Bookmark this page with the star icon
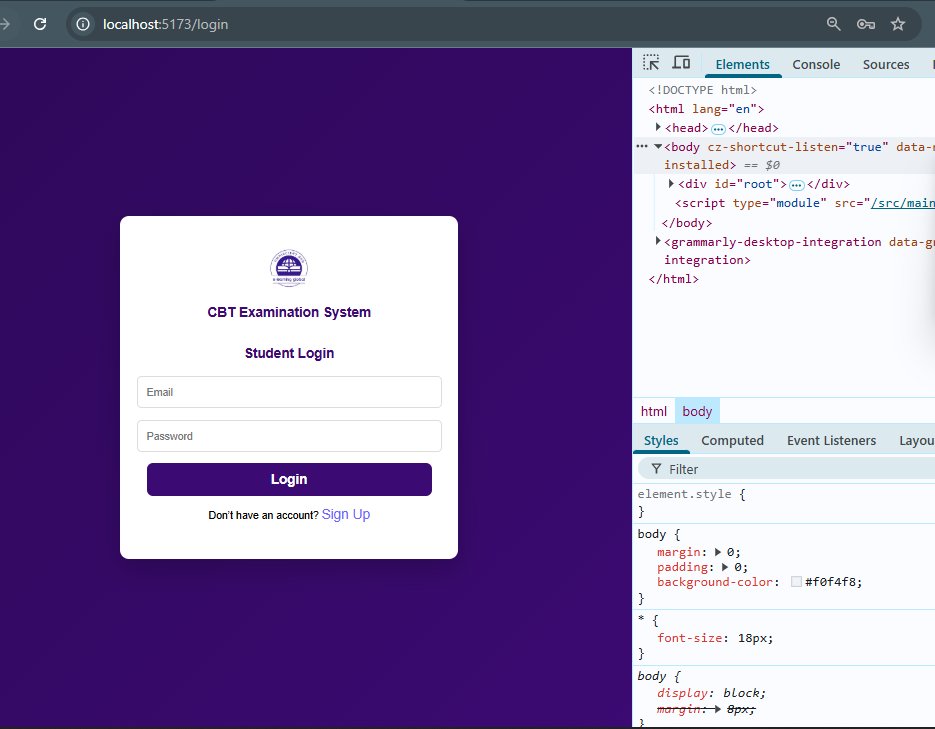Screen dimensions: 935x729 [897, 24]
